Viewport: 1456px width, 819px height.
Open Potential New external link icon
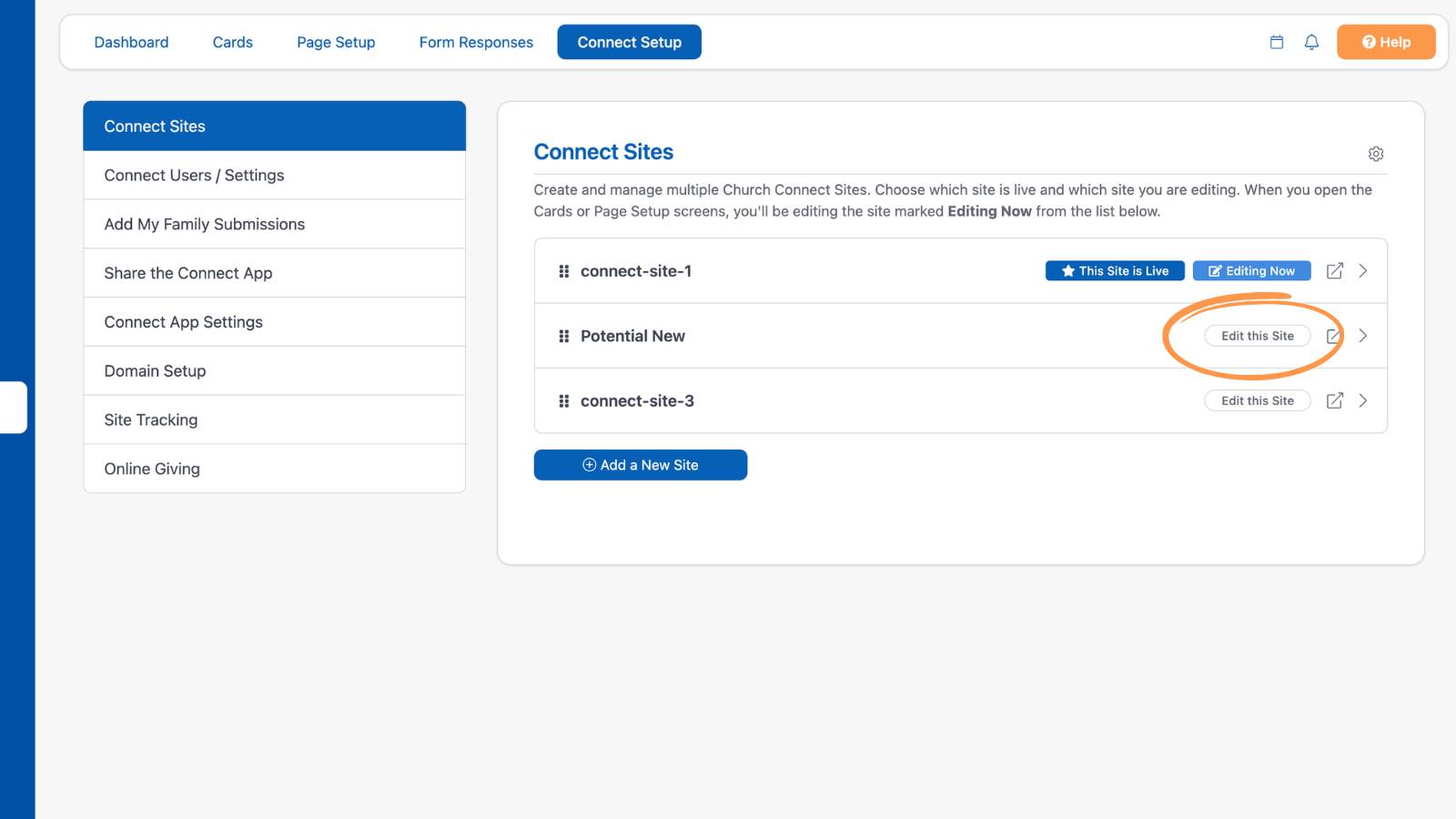pyautogui.click(x=1333, y=336)
